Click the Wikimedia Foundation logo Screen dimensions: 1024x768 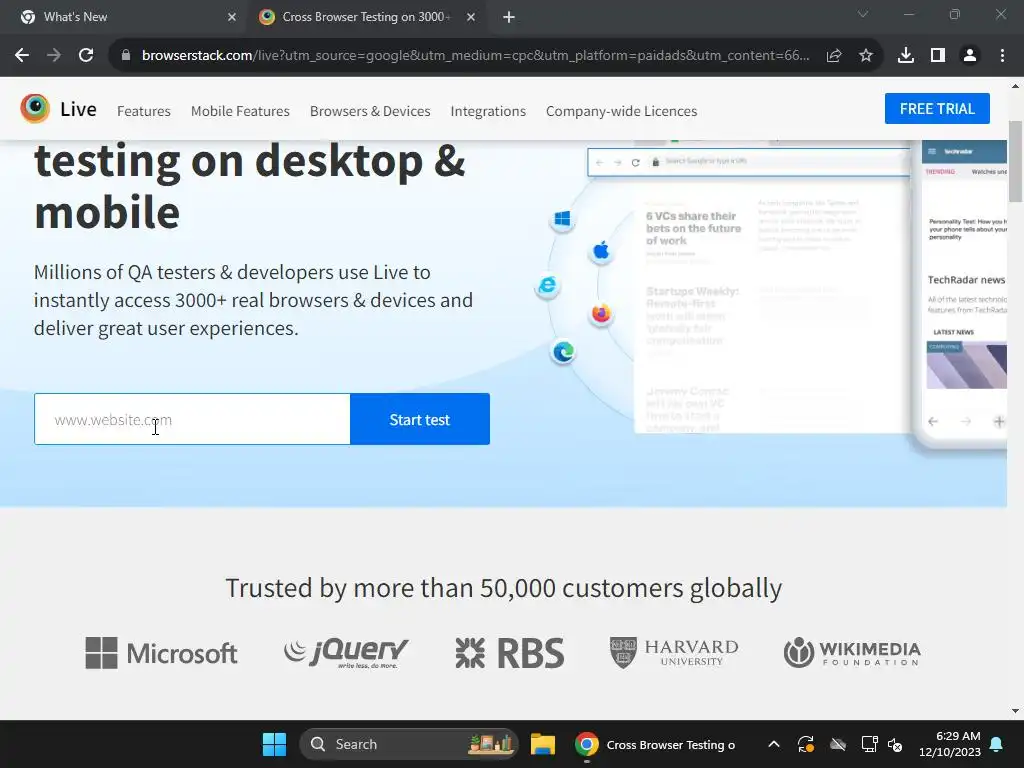(x=852, y=653)
